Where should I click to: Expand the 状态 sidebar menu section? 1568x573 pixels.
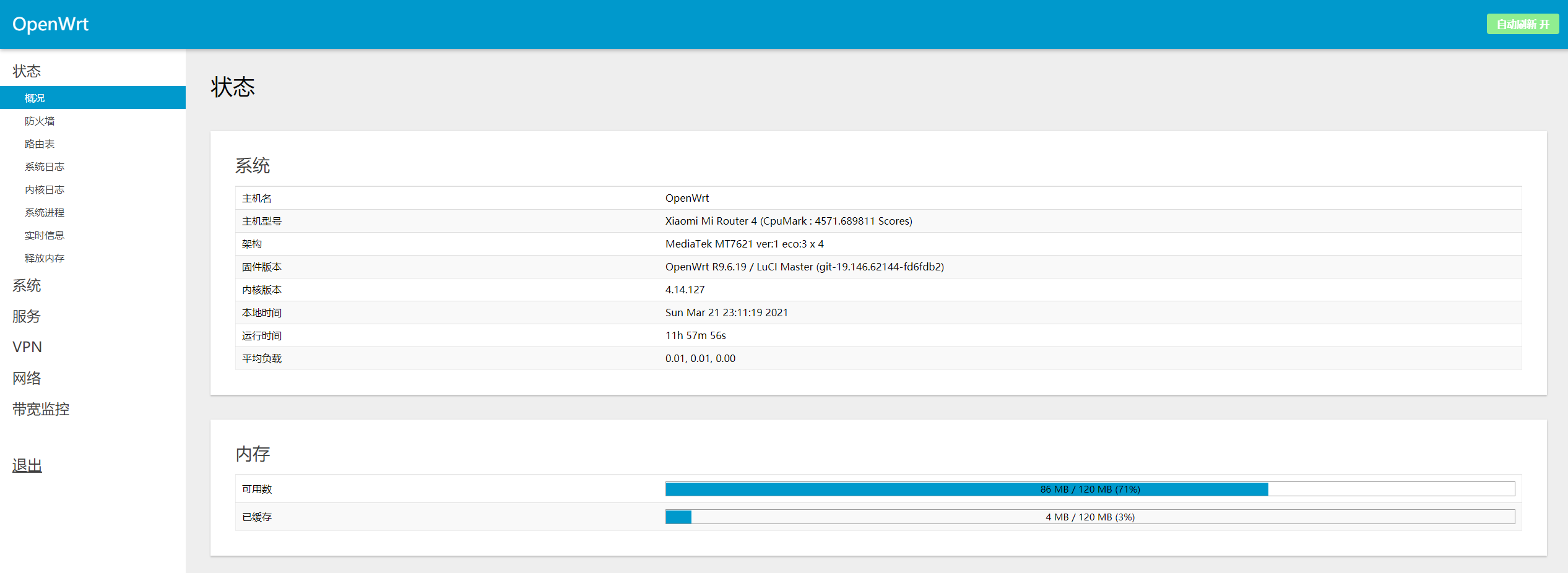(27, 71)
